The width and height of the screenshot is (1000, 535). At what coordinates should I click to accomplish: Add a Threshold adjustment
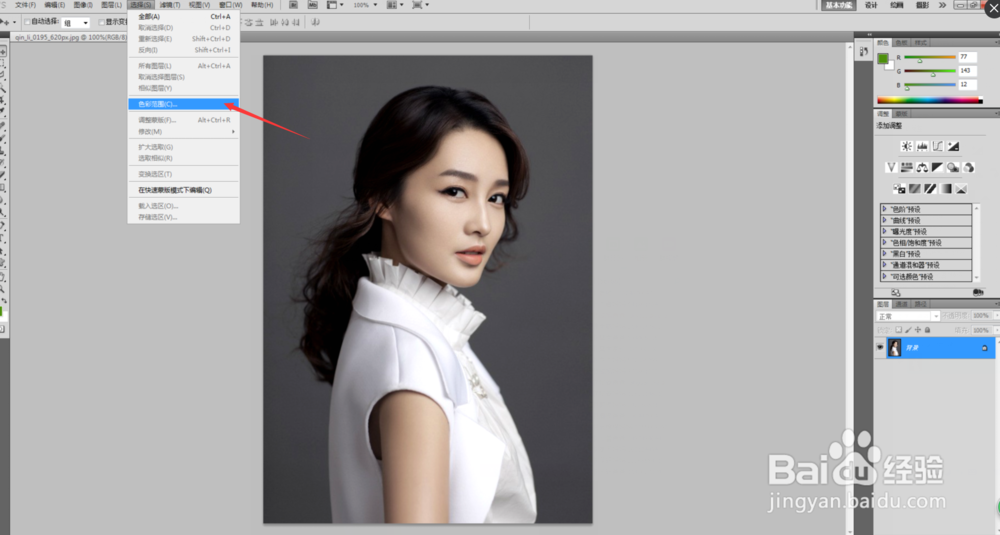930,189
